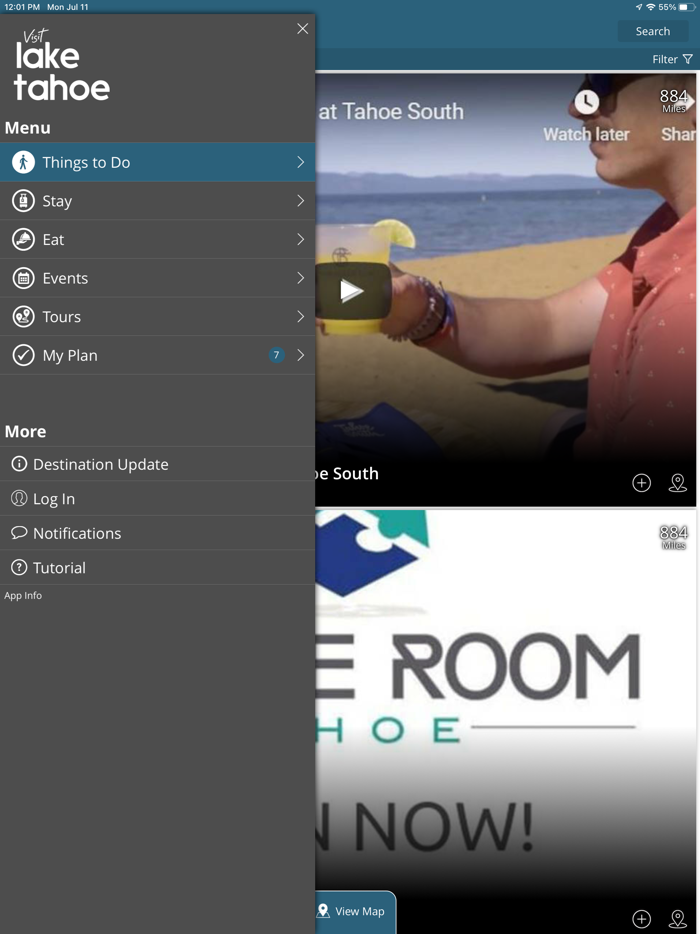This screenshot has height=934, width=700.
Task: Tap the My Plan count badge showing 7
Action: click(x=276, y=355)
